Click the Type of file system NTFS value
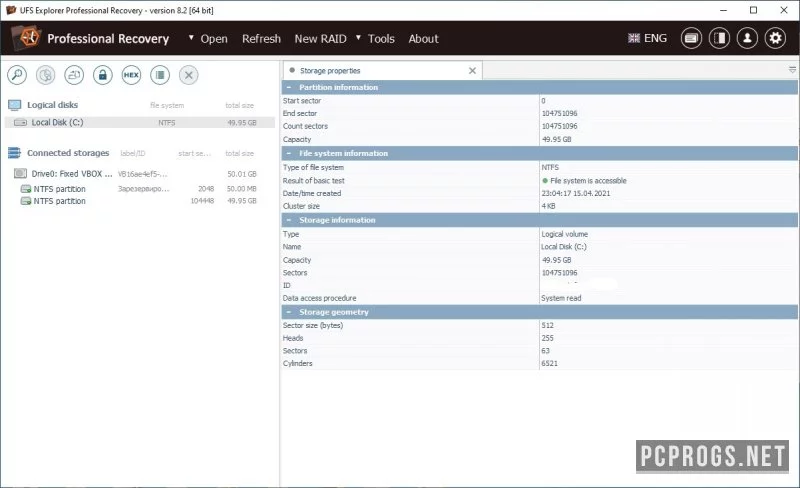Screen dimensions: 800x488 (550, 167)
